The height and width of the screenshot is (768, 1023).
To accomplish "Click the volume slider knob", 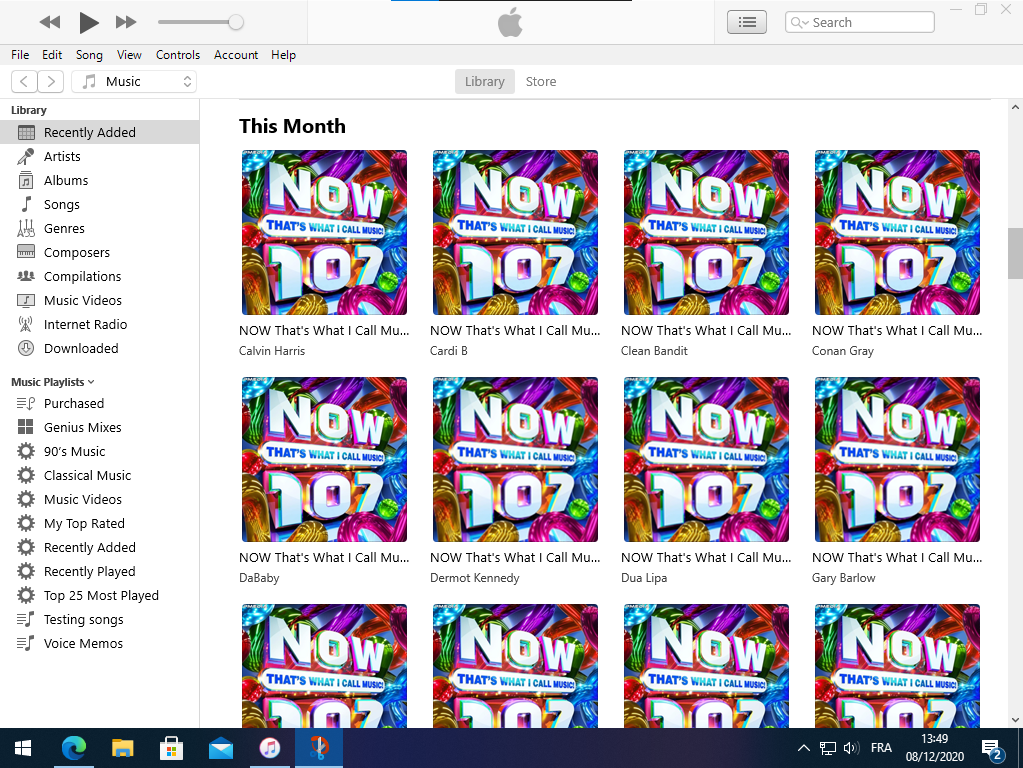I will pyautogui.click(x=236, y=22).
